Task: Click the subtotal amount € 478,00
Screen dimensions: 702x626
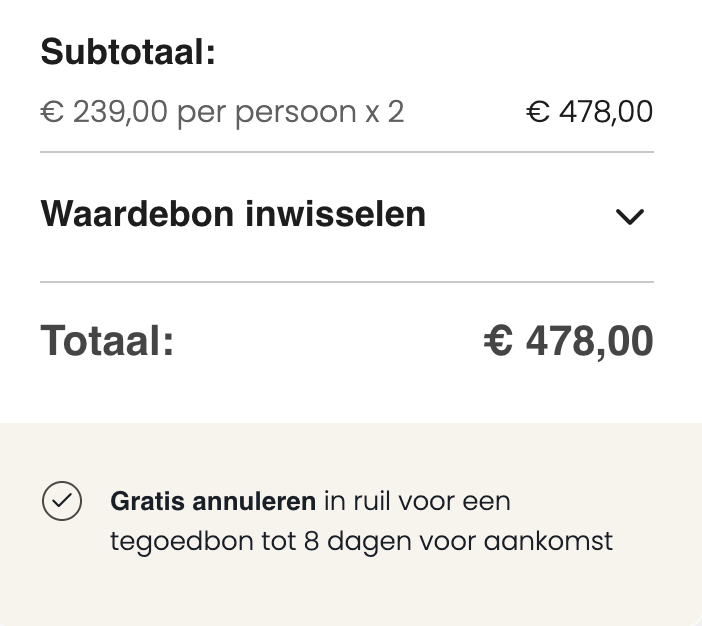Action: click(589, 111)
